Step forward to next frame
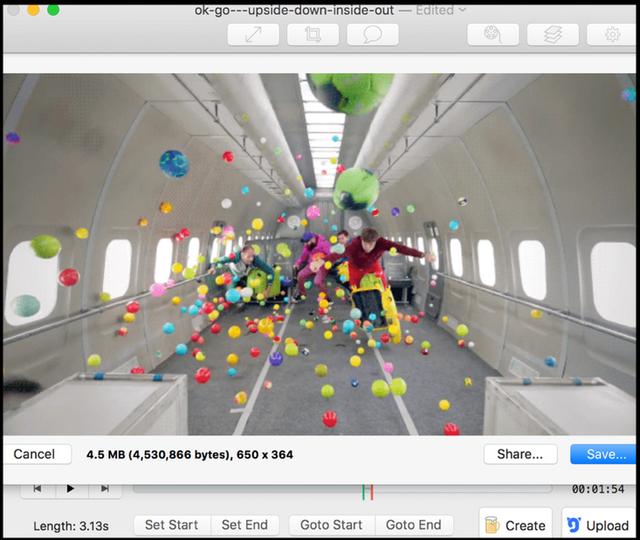 (x=105, y=489)
